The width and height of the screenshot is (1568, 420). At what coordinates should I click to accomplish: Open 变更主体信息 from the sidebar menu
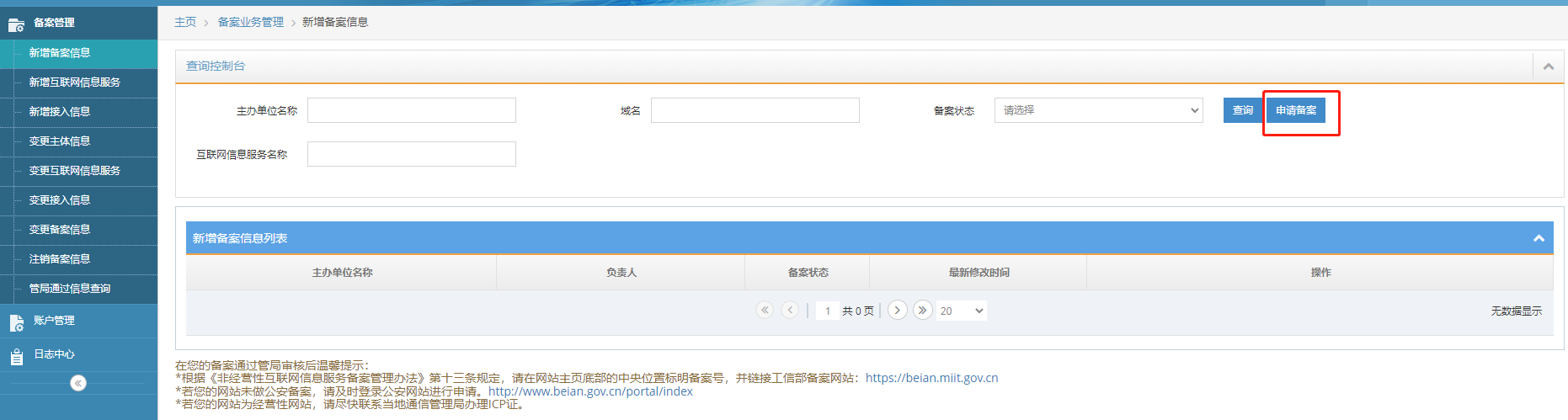tap(60, 141)
